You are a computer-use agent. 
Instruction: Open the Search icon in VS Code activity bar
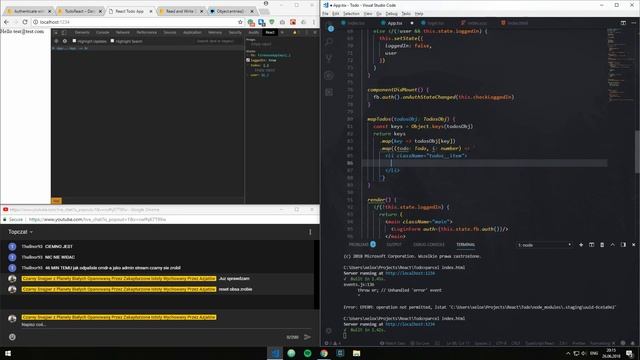point(329,42)
